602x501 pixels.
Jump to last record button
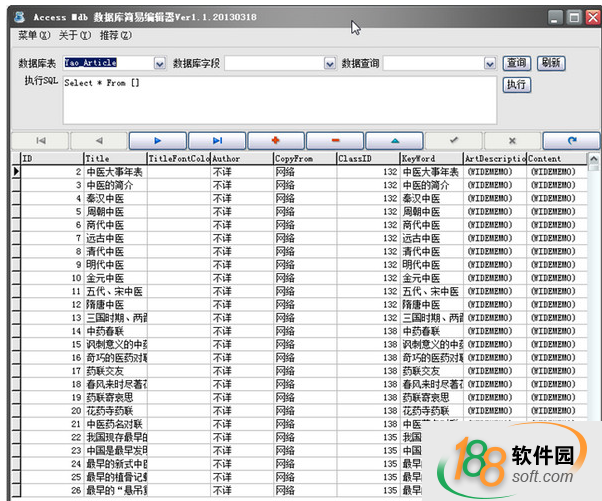pos(216,140)
